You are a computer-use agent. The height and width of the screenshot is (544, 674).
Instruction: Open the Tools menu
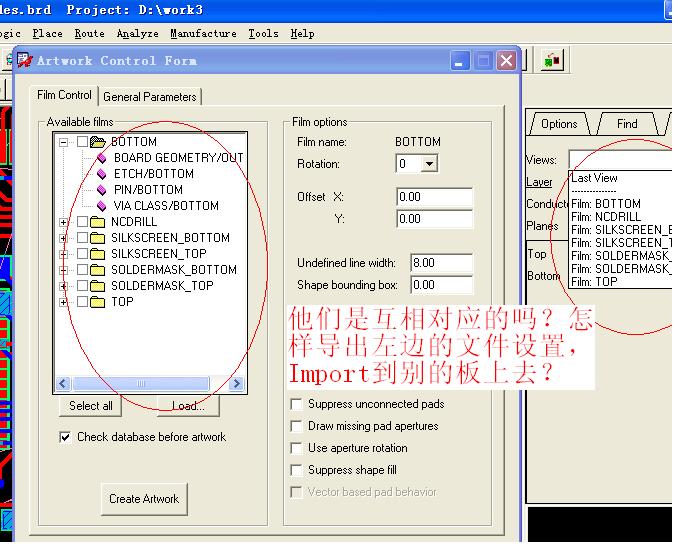coord(263,34)
